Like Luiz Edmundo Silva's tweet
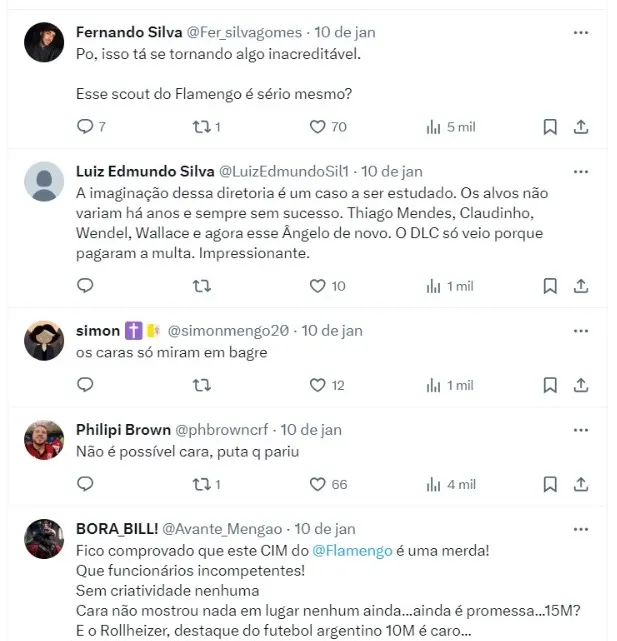This screenshot has width=617, height=641. point(317,286)
